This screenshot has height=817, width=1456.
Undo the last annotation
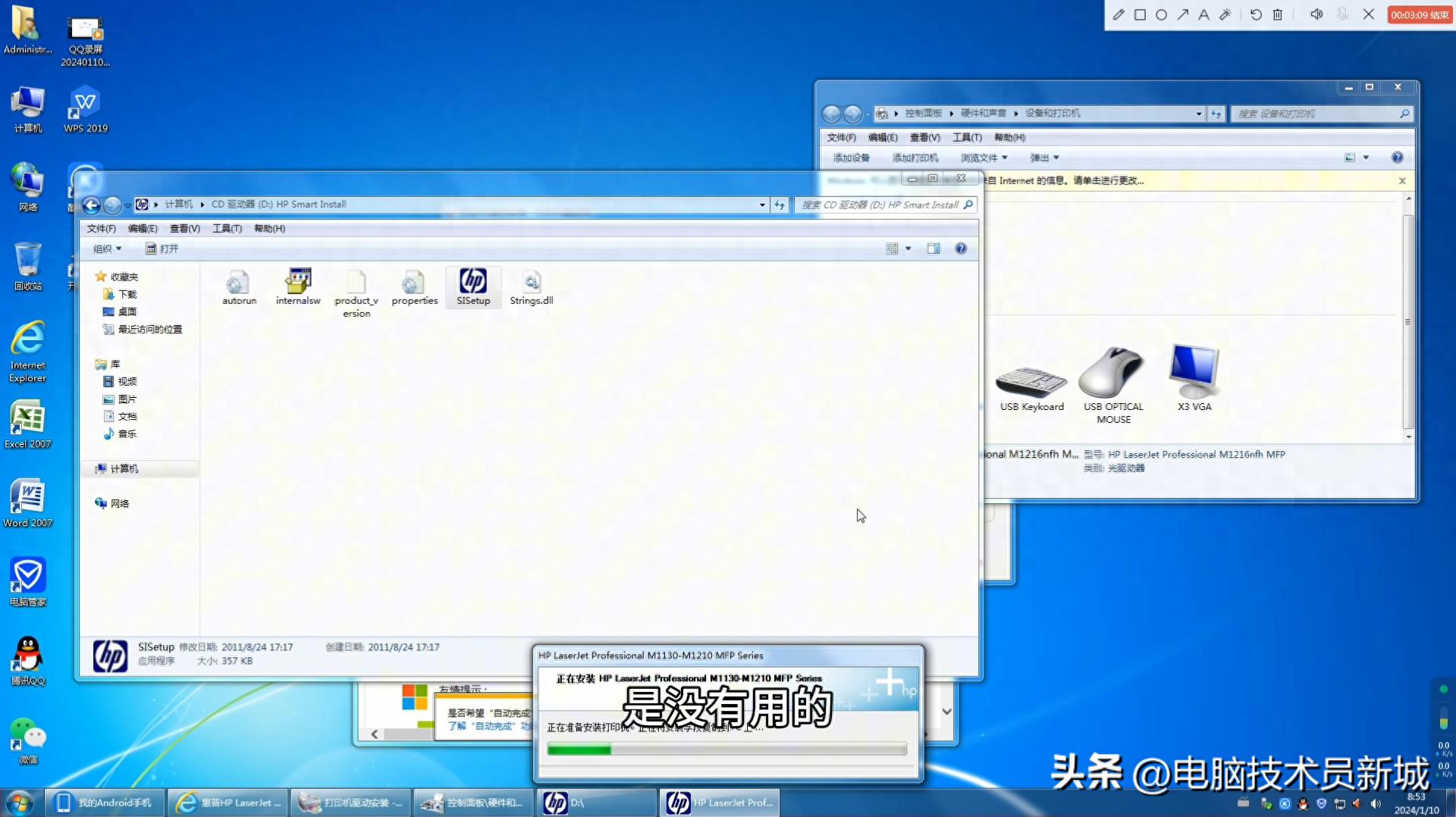click(1256, 14)
